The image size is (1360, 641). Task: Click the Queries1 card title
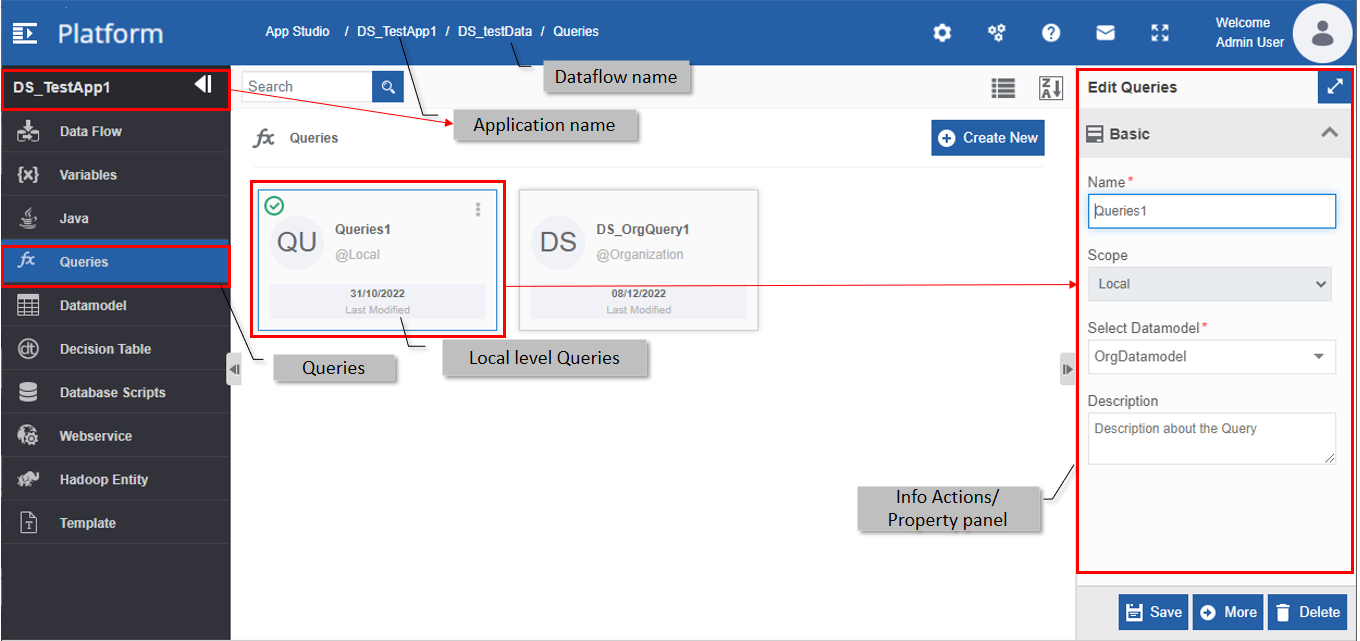tap(363, 229)
